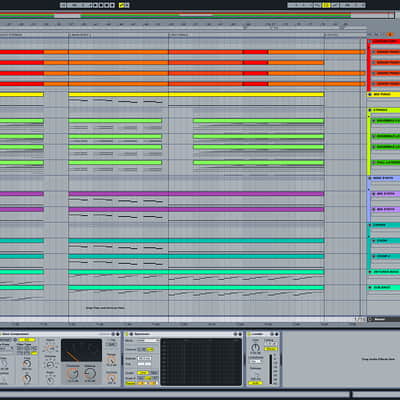
Task: Toggle the yellow Stereo button in Limiter
Action: click(270, 349)
